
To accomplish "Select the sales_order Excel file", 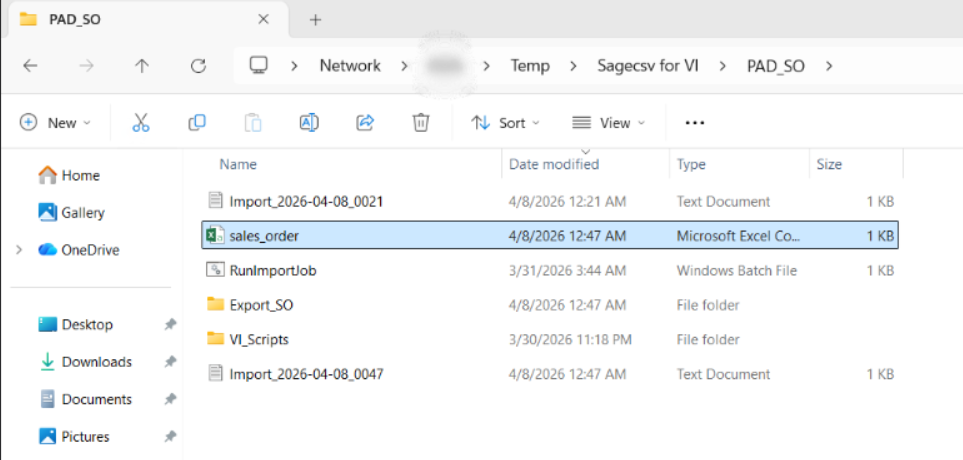I will coord(550,235).
